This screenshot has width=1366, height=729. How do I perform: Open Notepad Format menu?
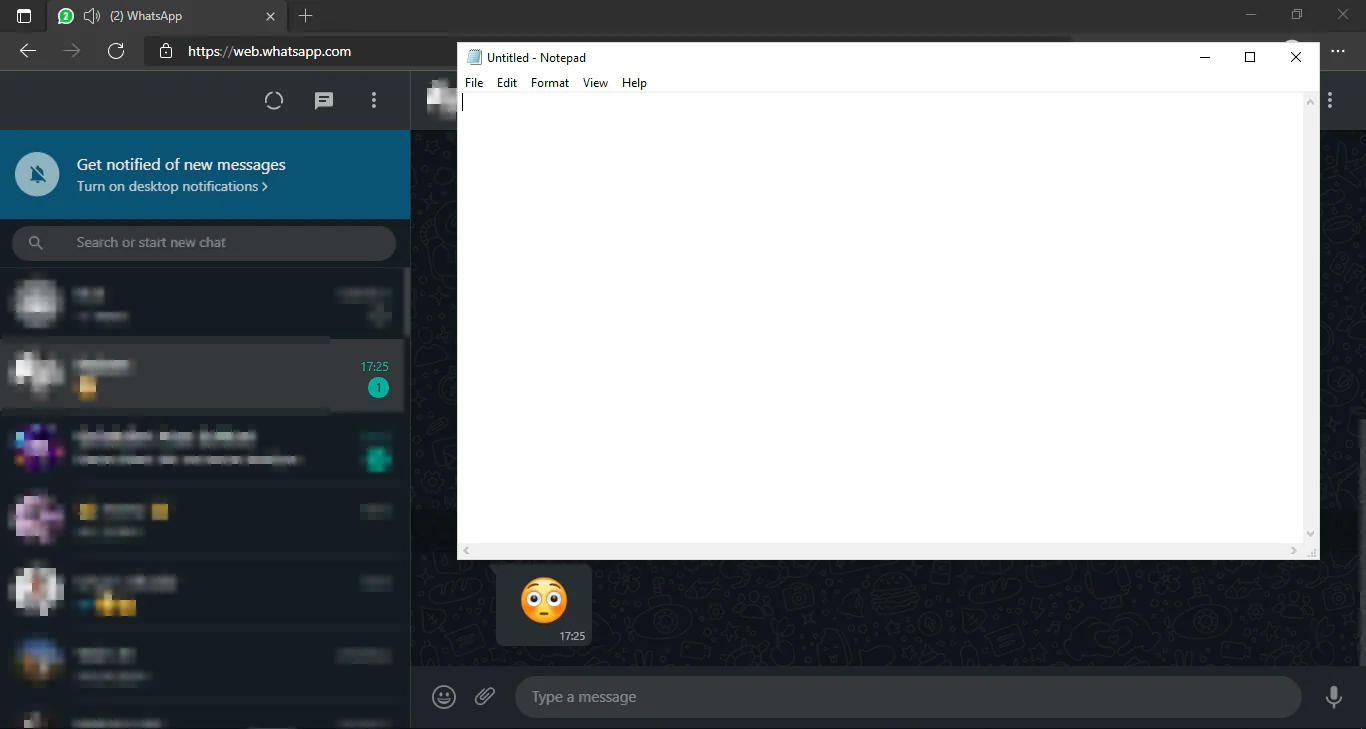click(x=550, y=83)
